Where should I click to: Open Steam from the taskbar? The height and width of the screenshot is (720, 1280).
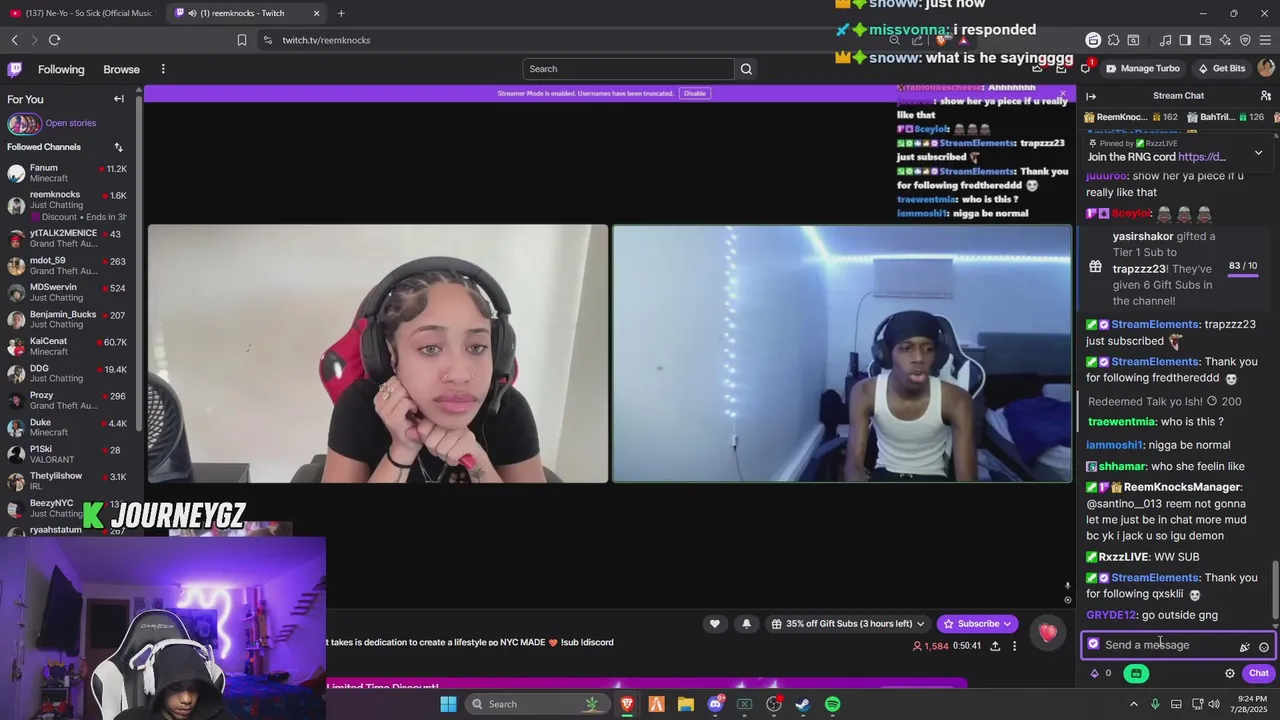[x=803, y=704]
